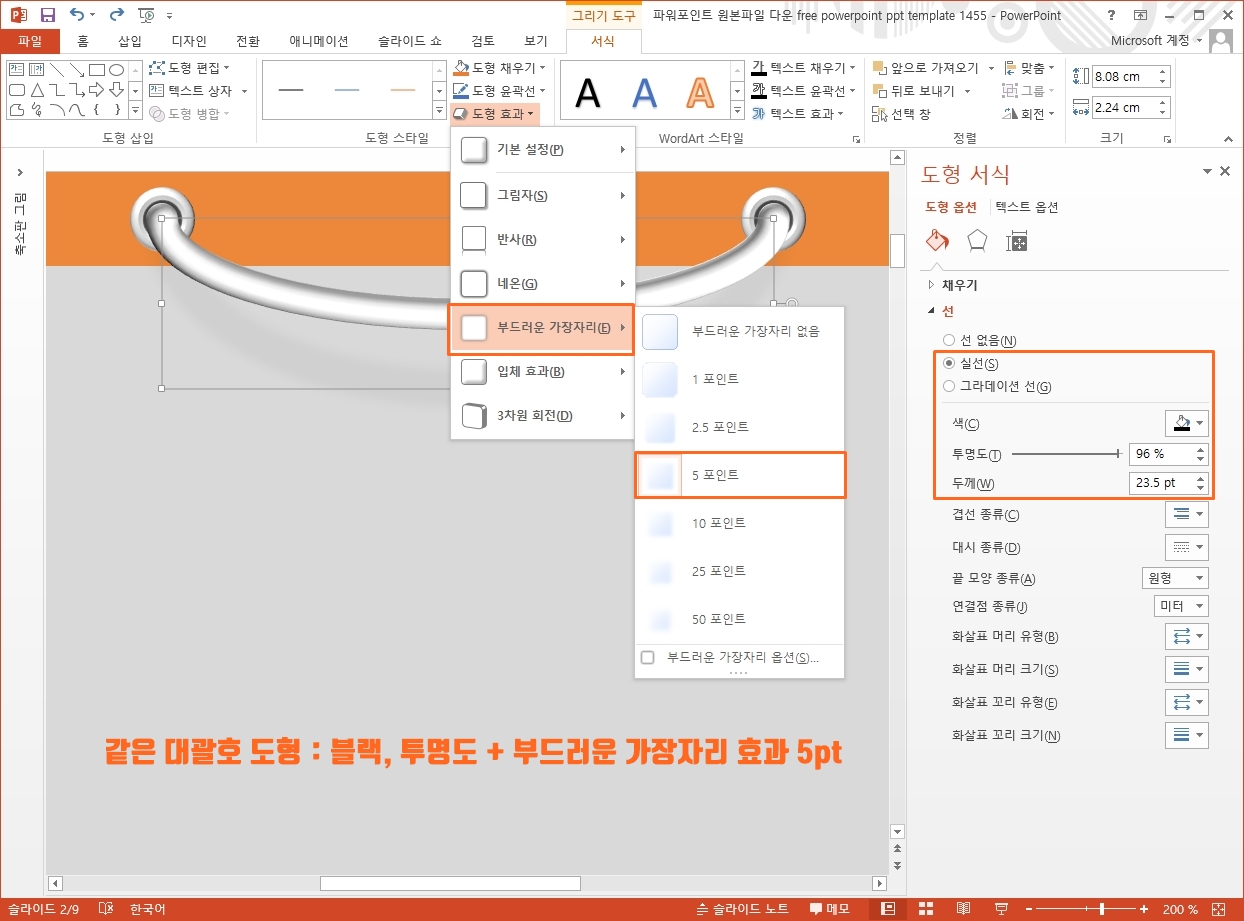Select the orange outlined A WordArt style
This screenshot has height=921, width=1244.
pos(701,93)
